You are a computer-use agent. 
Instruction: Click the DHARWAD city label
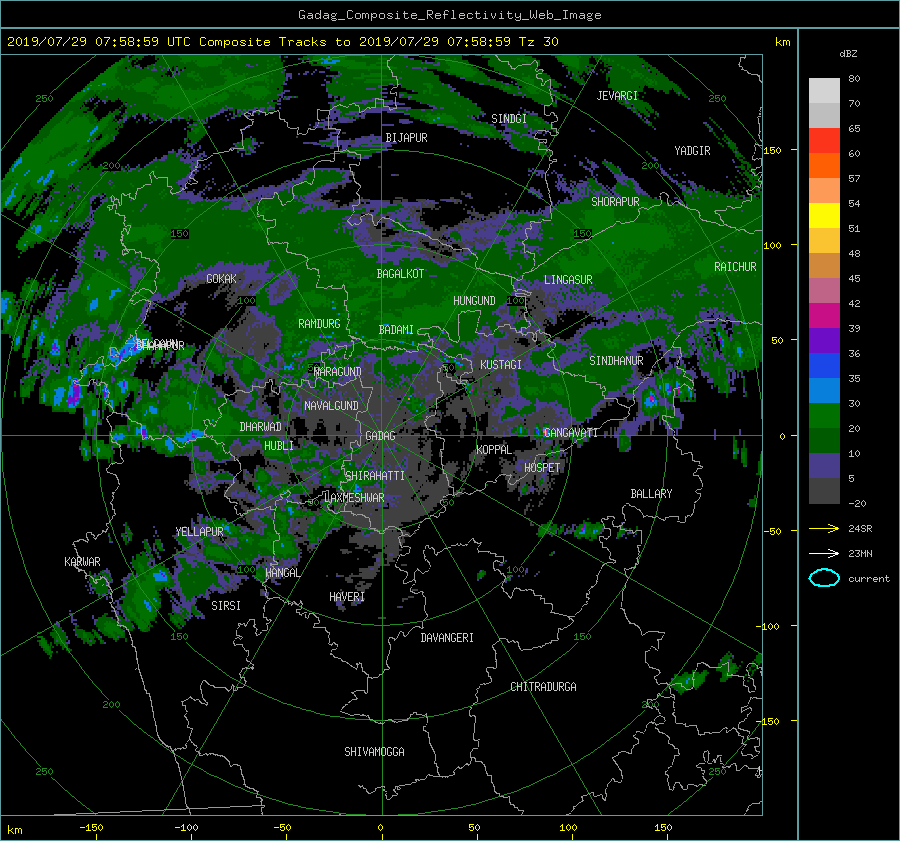point(260,427)
